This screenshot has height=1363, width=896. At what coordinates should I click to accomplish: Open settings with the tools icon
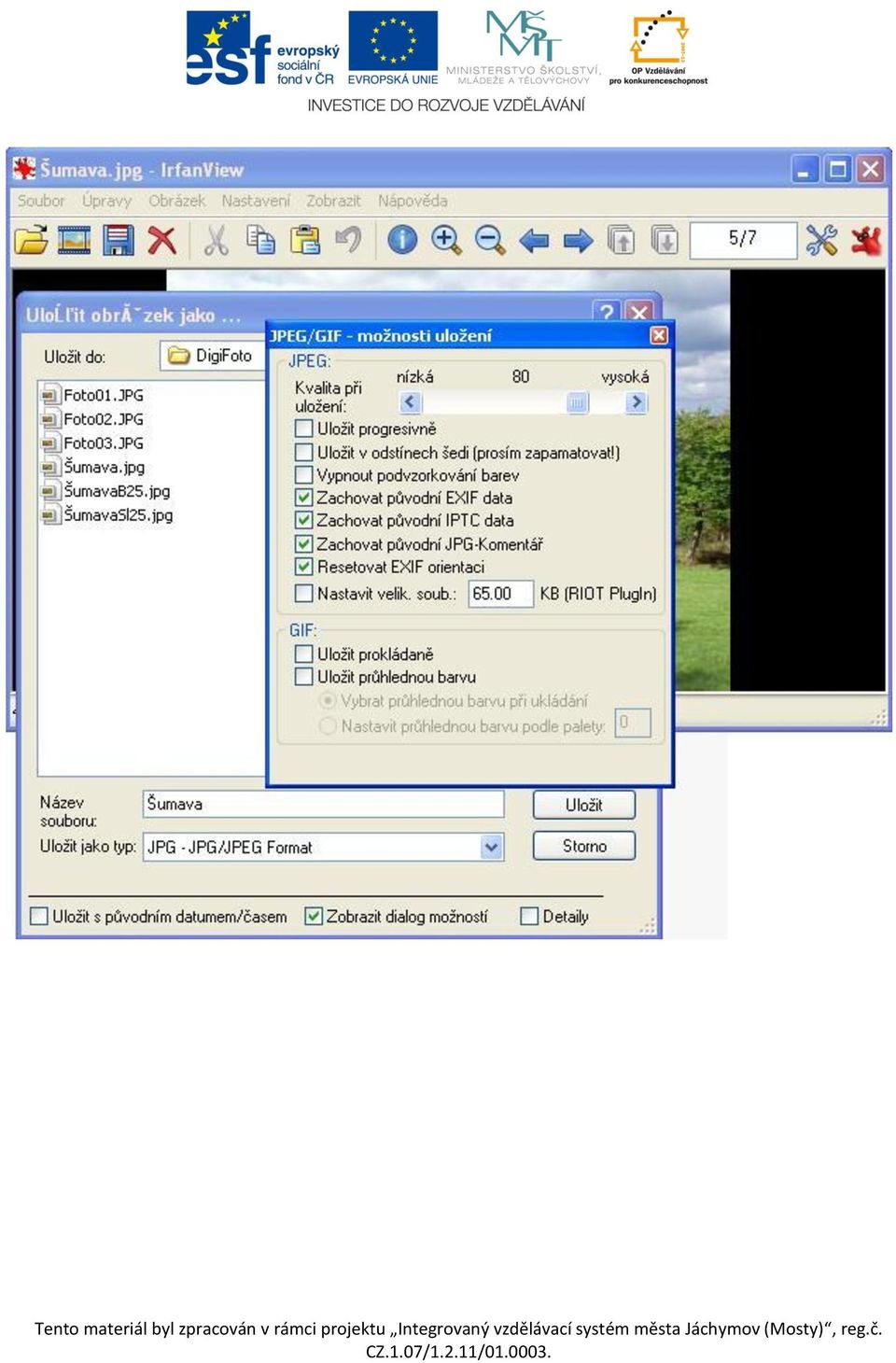pos(821,240)
